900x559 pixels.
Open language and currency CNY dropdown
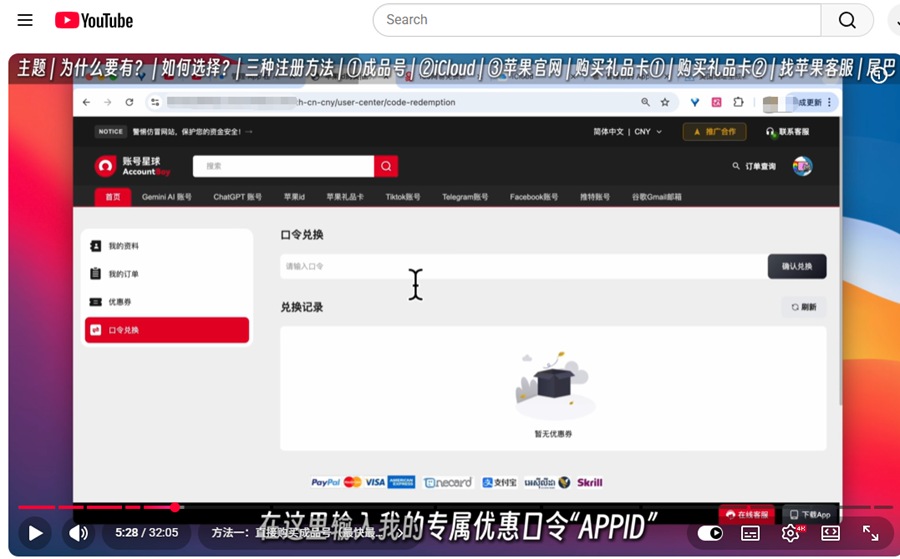pos(627,131)
